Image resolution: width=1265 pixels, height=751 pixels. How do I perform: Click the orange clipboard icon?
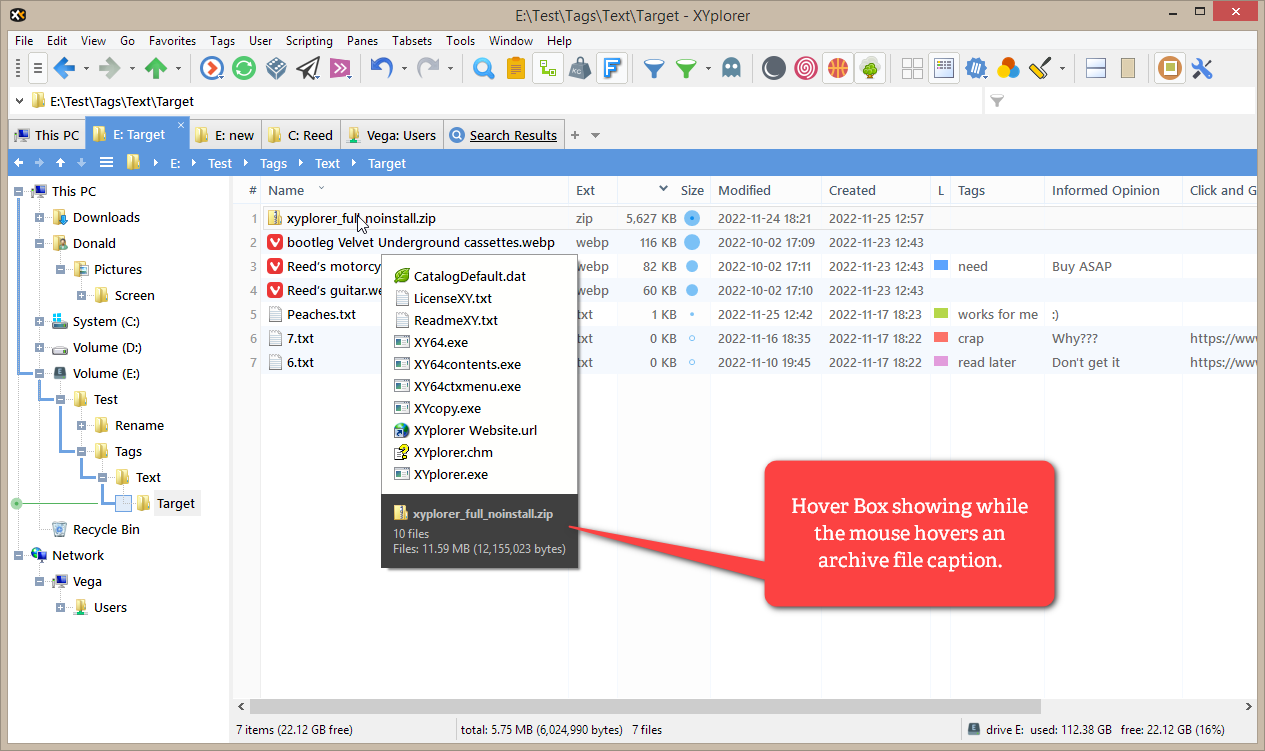[x=515, y=68]
